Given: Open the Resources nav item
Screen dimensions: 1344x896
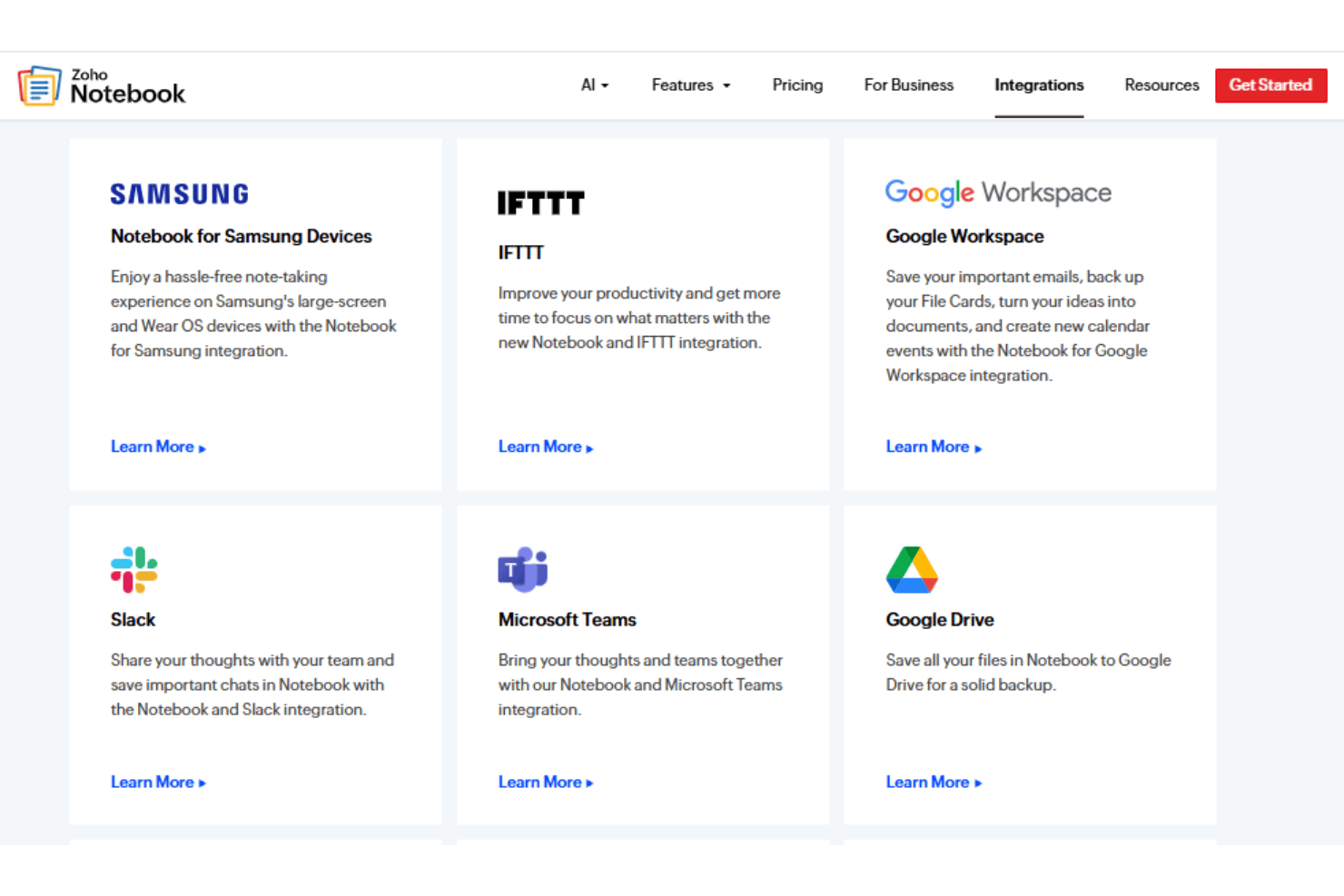Looking at the screenshot, I should tap(1161, 84).
